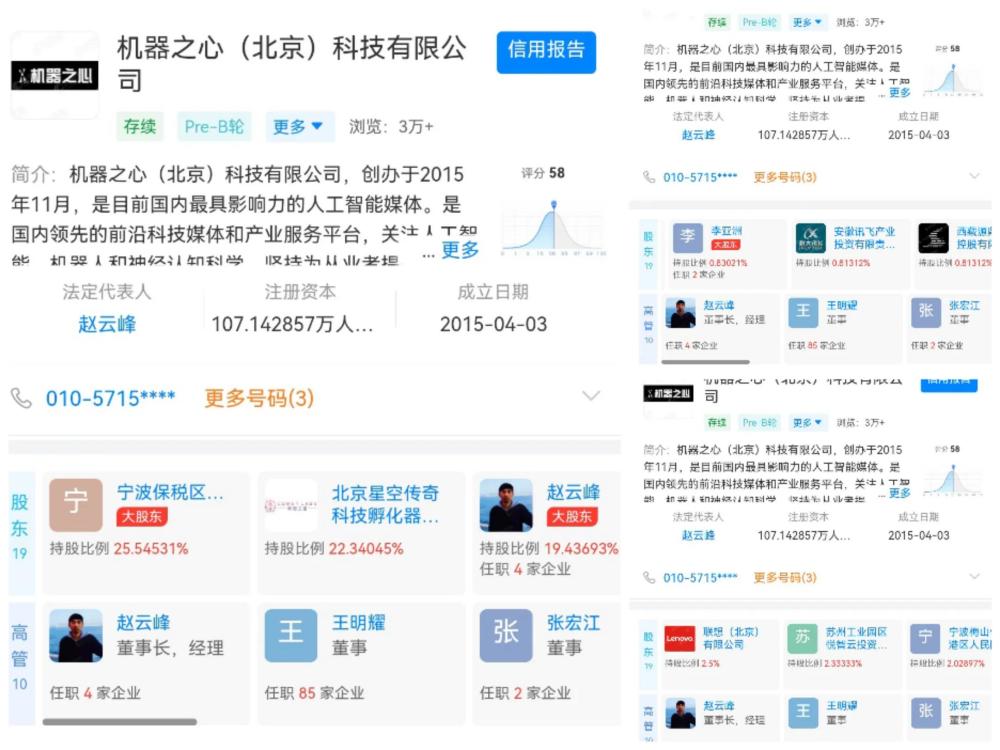
Task: Click the phone icon in the bottom-right panel
Action: [649, 578]
